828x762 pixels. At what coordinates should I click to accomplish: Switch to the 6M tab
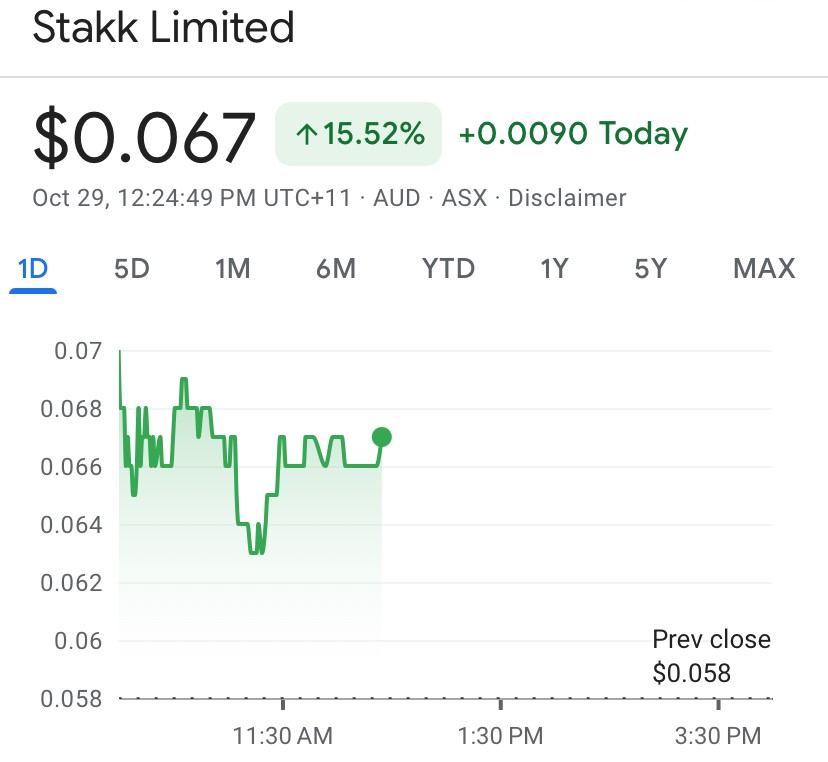tap(336, 269)
